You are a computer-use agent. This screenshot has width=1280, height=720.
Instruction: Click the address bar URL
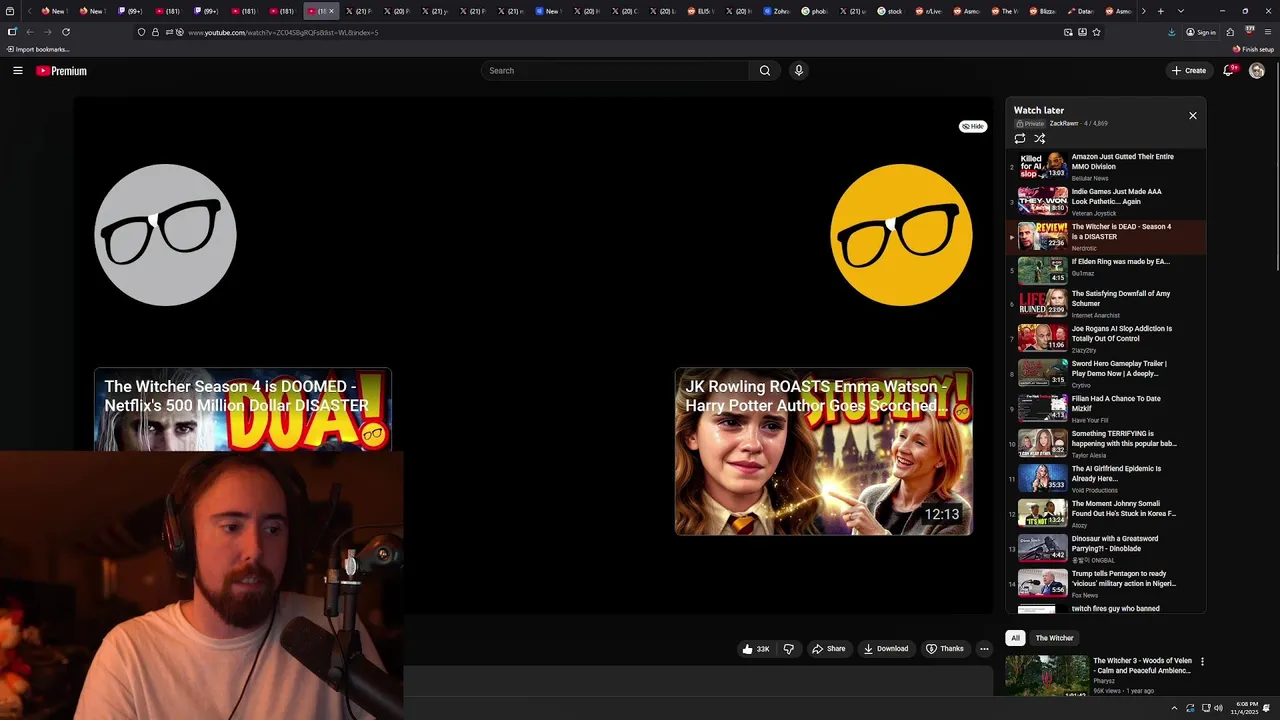click(x=283, y=32)
